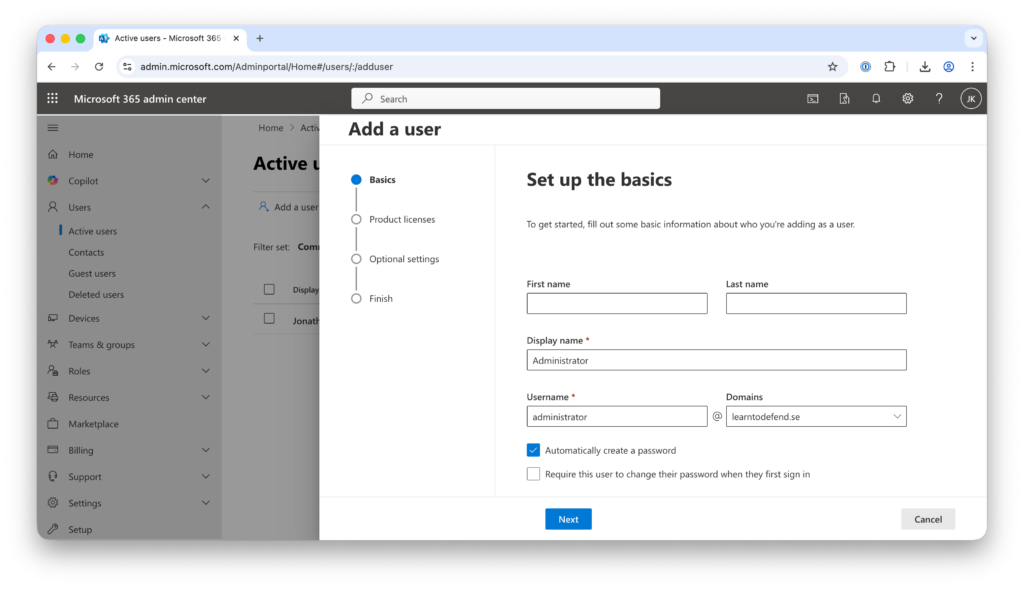This screenshot has width=1024, height=589.
Task: Open the Domains dropdown
Action: point(815,417)
